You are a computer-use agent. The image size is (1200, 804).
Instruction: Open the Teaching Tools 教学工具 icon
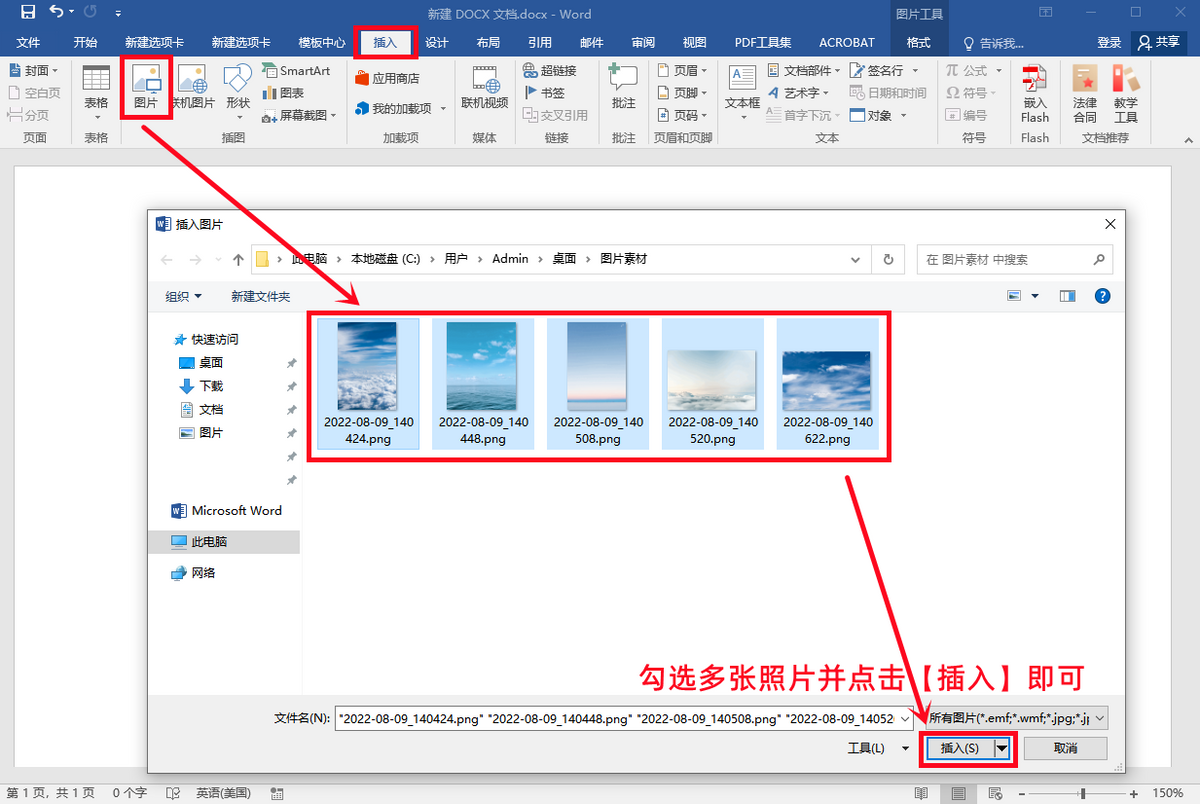point(1126,93)
